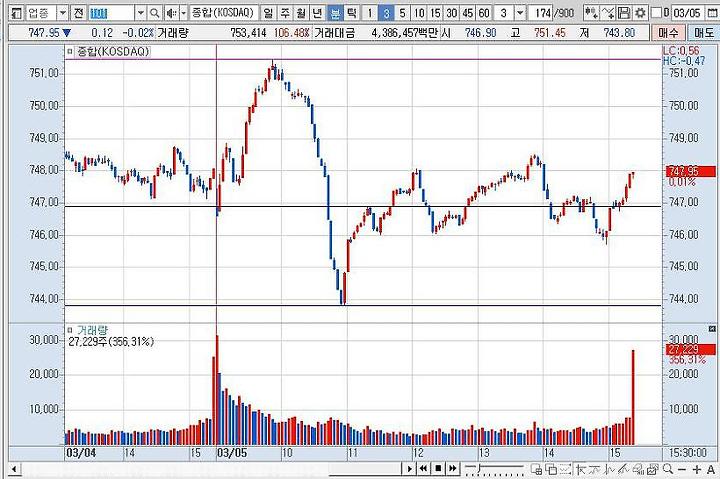Click the date field showing 03/05
This screenshot has width=720, height=479.
(687, 13)
